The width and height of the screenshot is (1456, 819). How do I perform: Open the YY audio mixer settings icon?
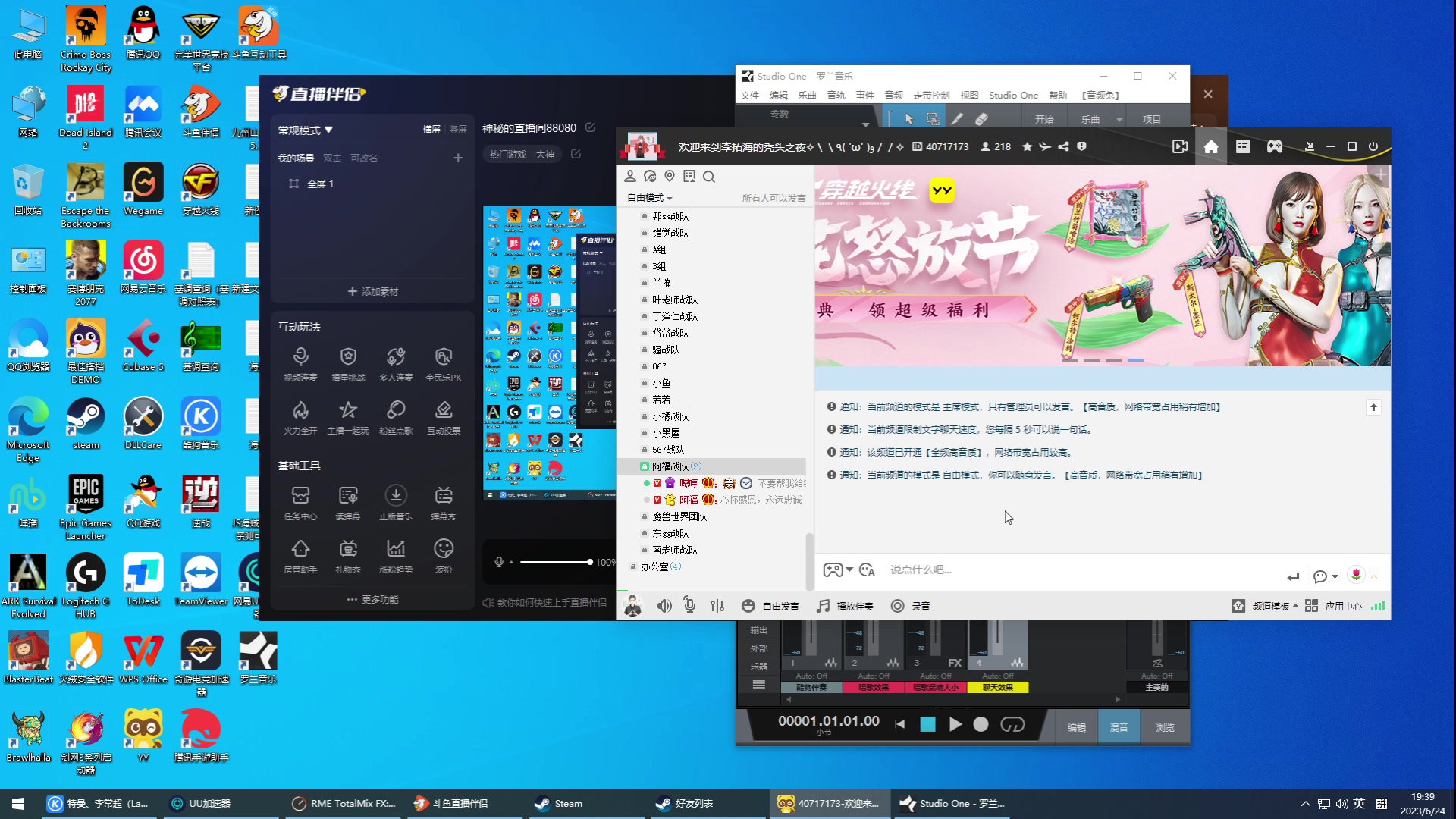point(717,606)
